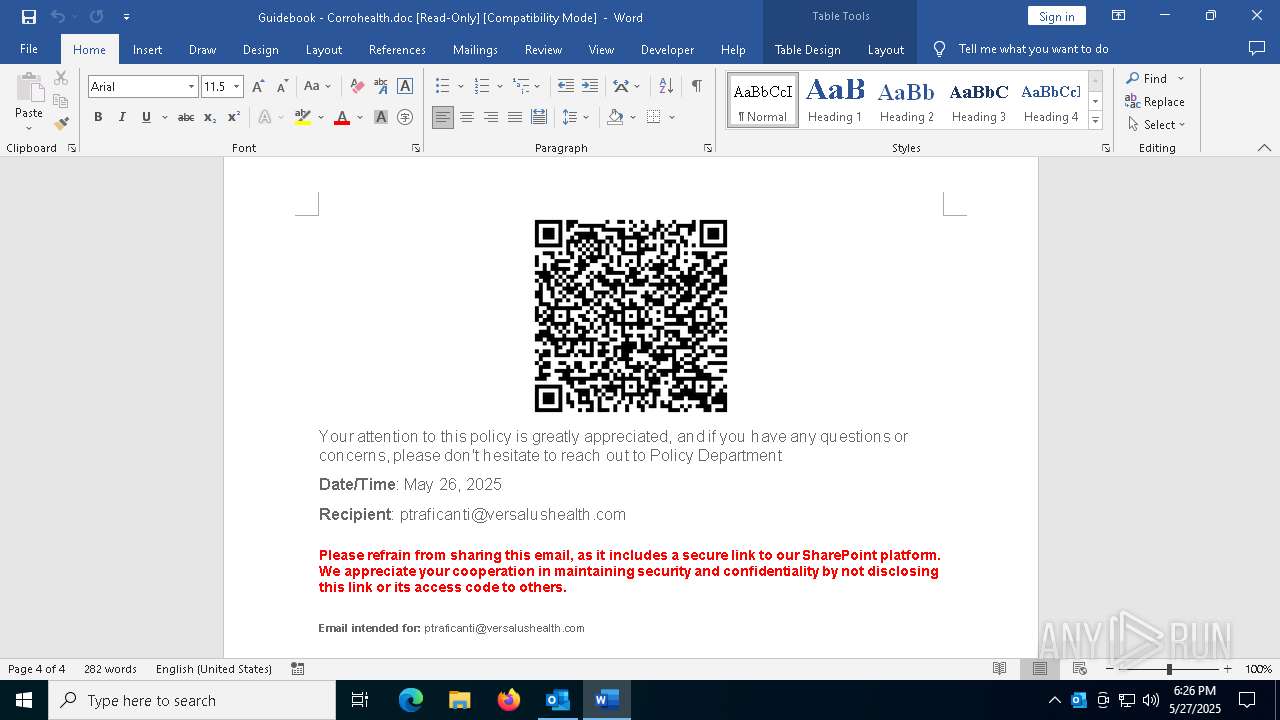Switch to the Design tab
The width and height of the screenshot is (1280, 720).
click(260, 50)
